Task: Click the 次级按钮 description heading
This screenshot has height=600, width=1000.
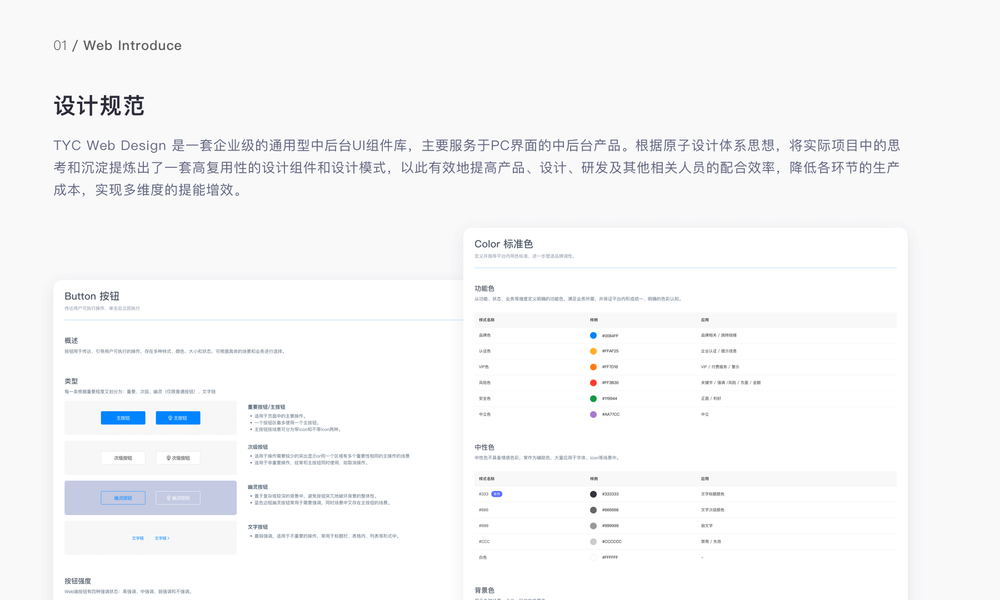Action: click(x=258, y=447)
